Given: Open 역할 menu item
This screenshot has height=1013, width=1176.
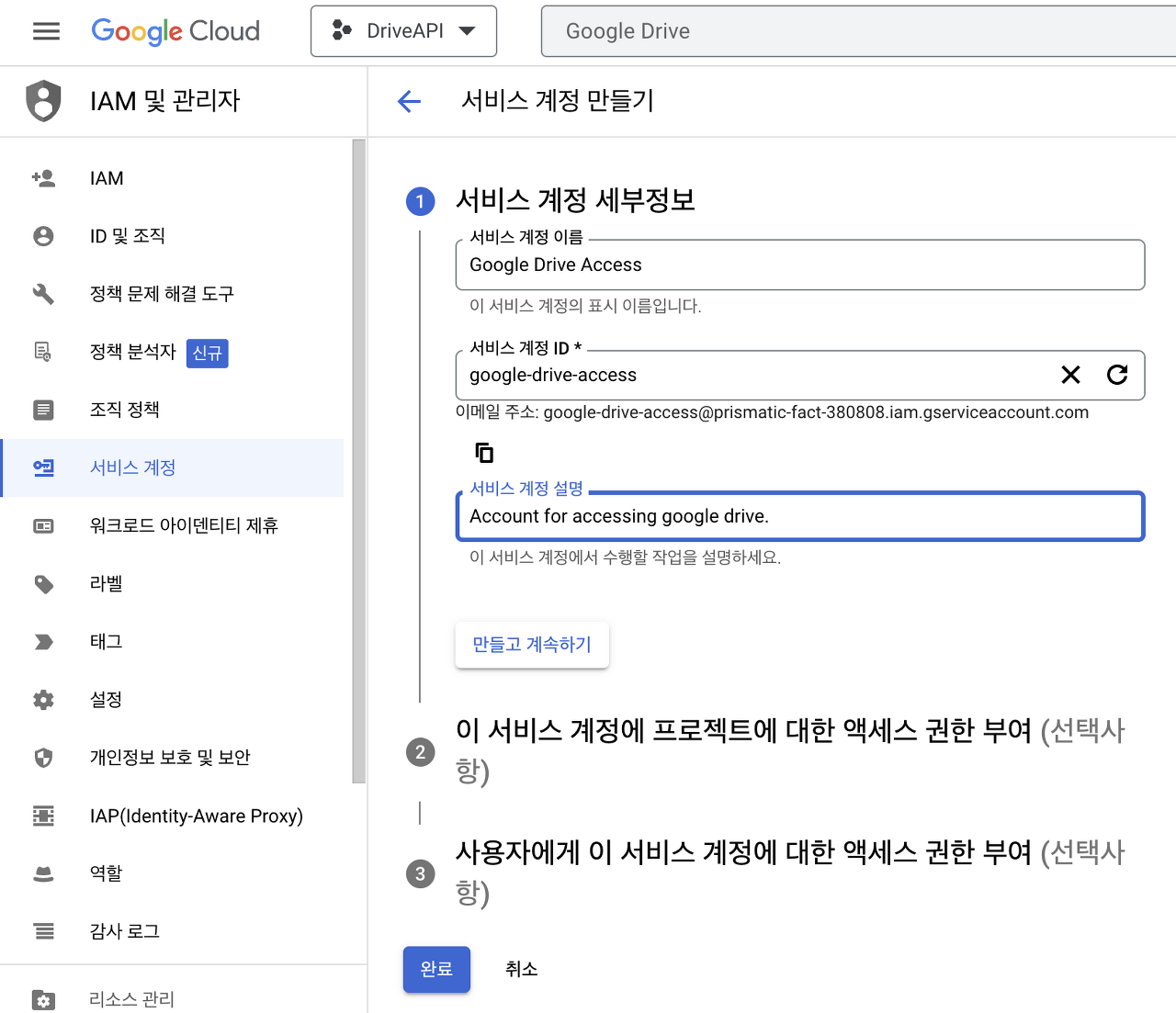Looking at the screenshot, I should point(173,872).
